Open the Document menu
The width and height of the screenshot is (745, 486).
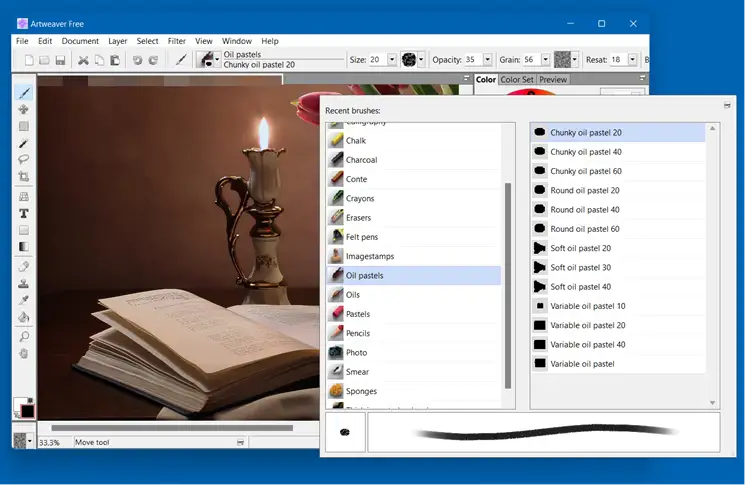click(x=80, y=41)
